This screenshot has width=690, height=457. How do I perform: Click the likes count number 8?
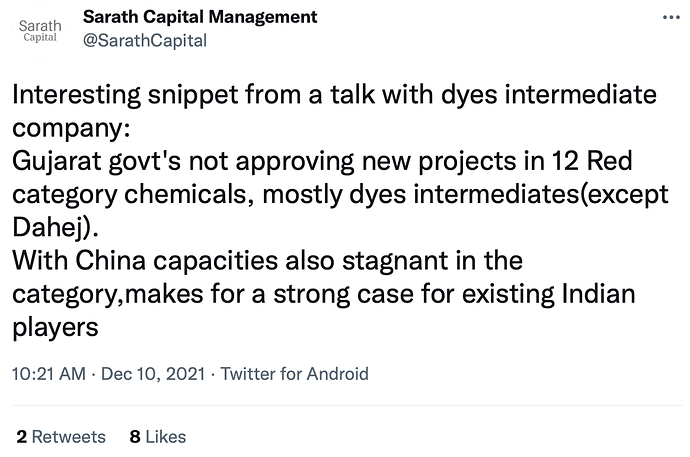point(134,436)
